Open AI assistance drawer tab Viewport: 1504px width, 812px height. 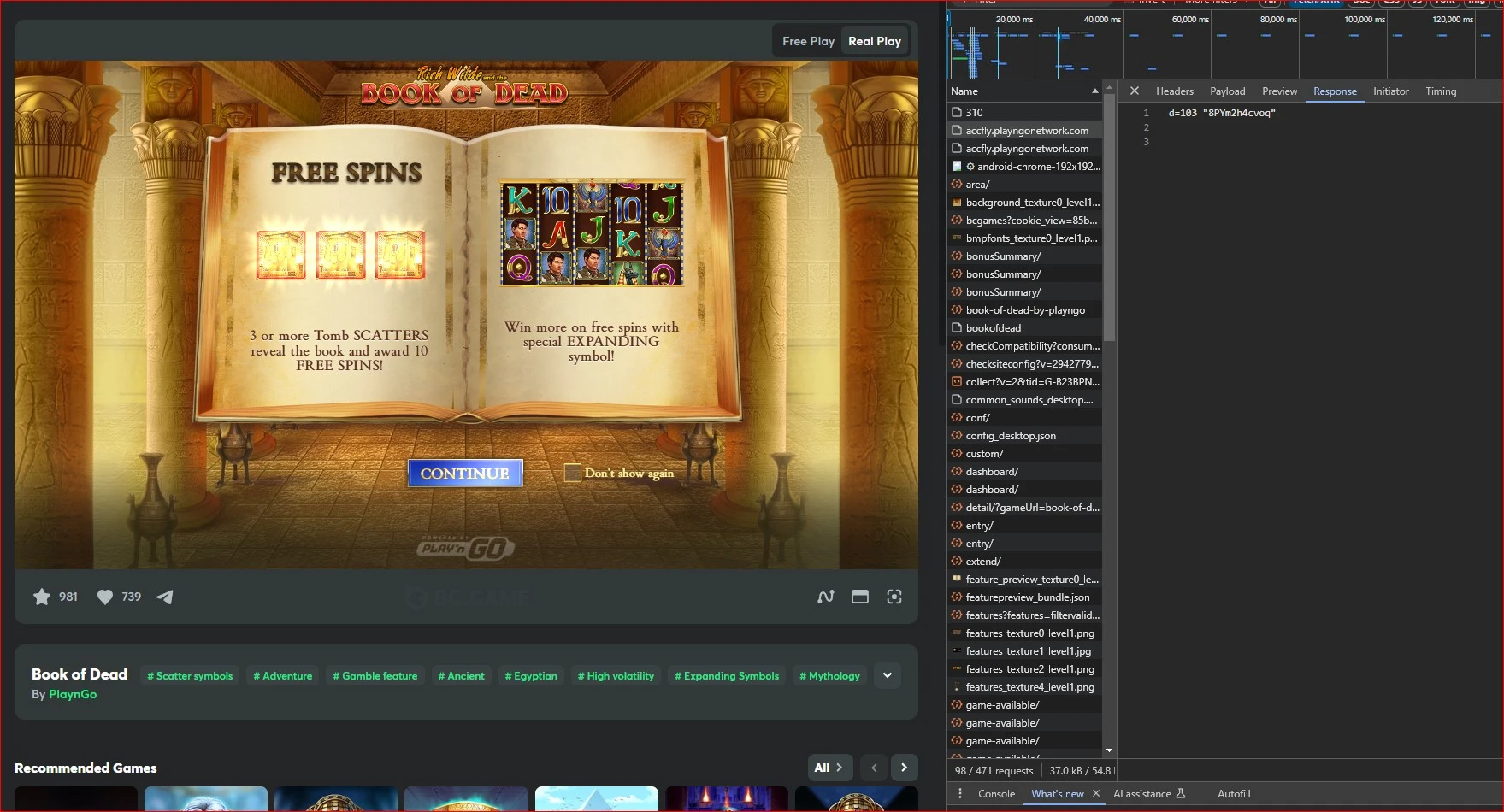coord(1149,793)
